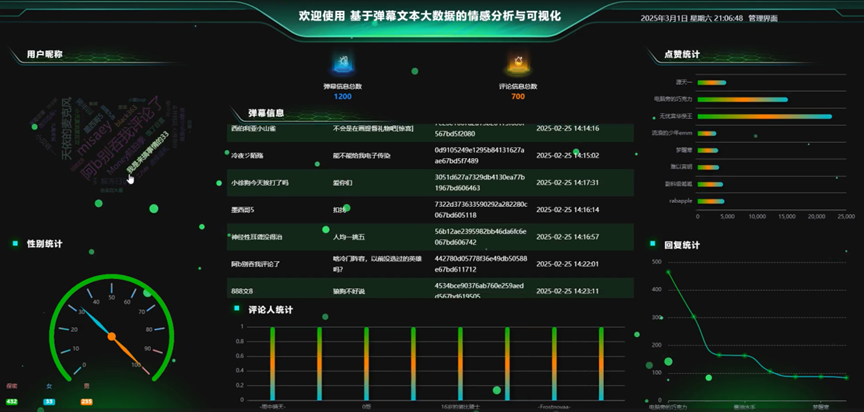Click the first reply line data point near 460
This screenshot has height=412, width=864.
668,272
